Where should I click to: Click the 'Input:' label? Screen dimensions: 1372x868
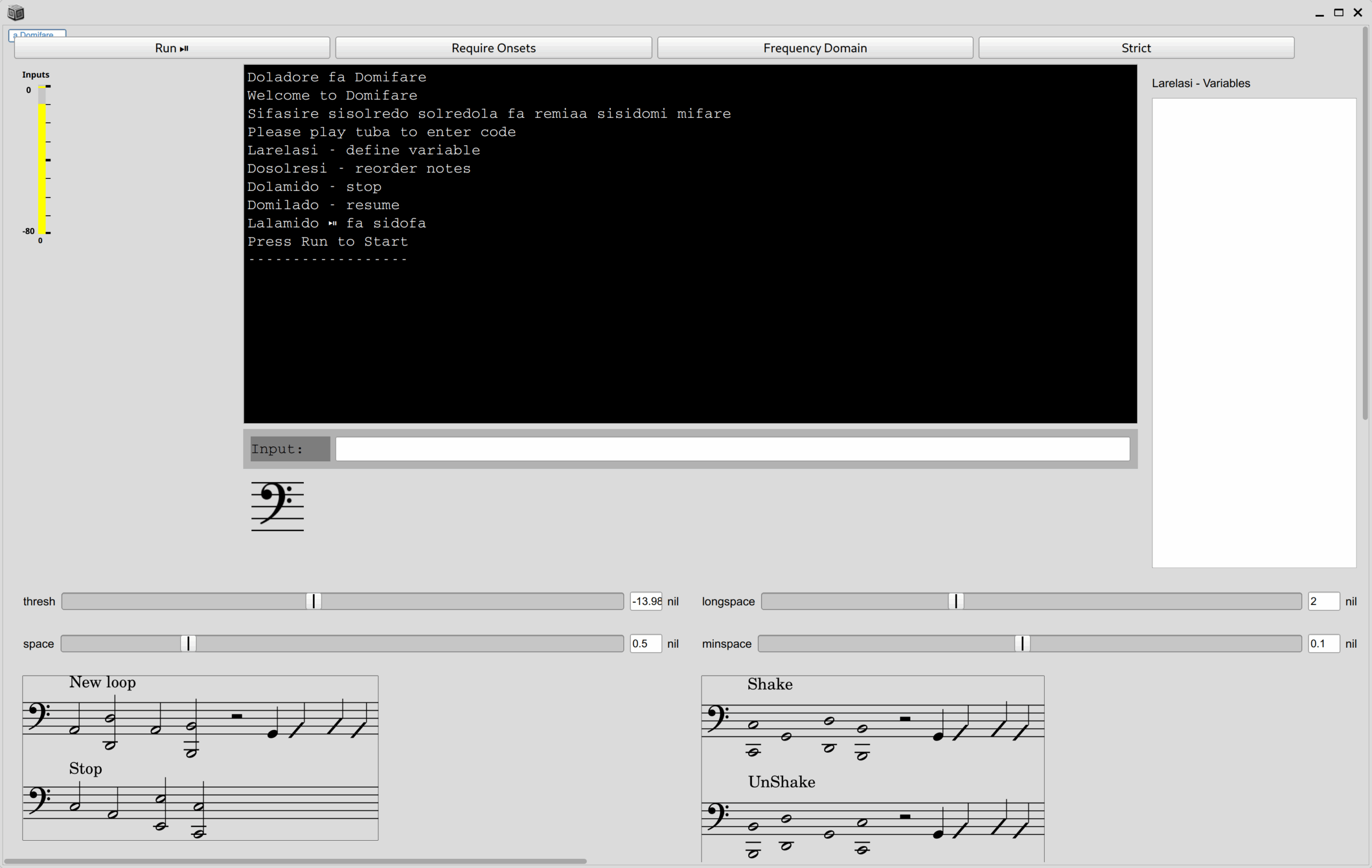pyautogui.click(x=290, y=449)
